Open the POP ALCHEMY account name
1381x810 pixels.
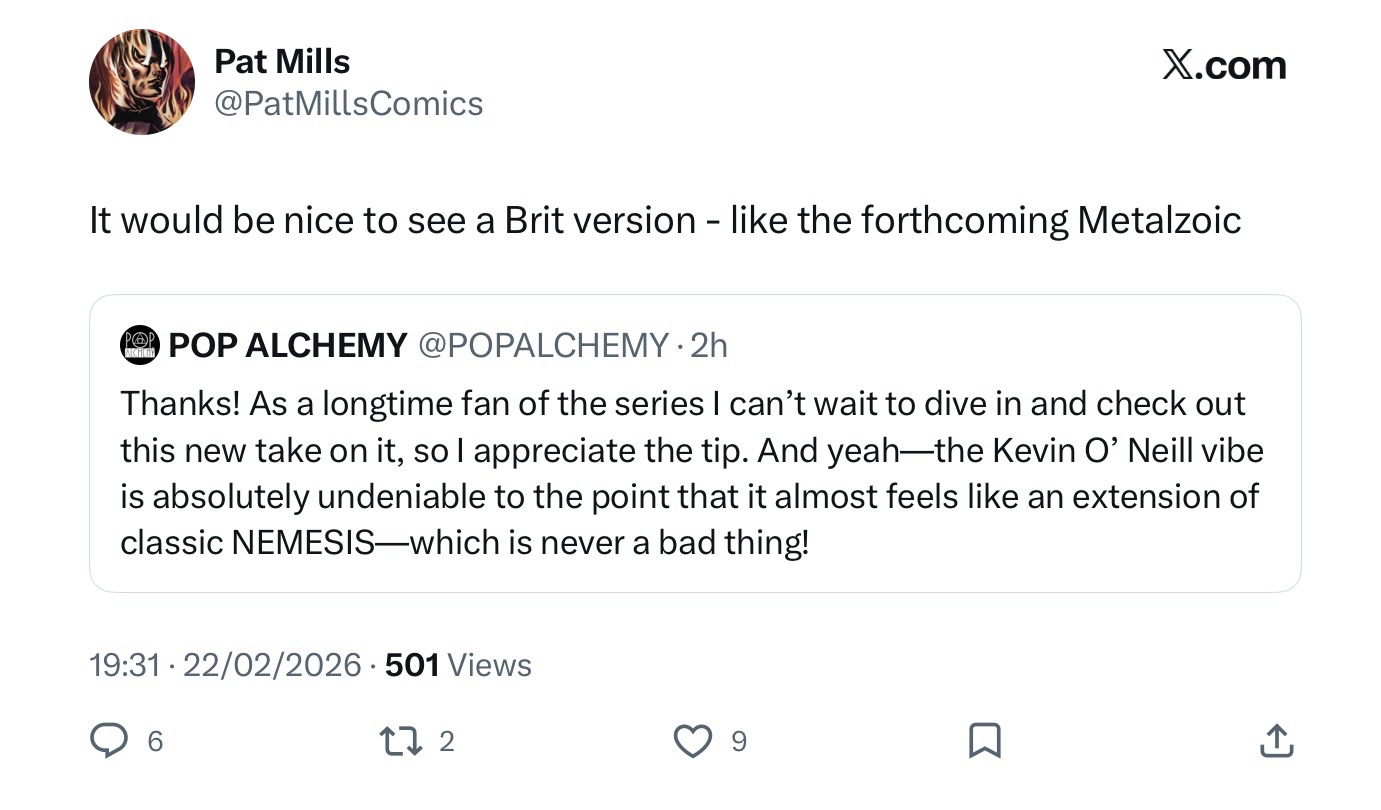click(x=288, y=345)
